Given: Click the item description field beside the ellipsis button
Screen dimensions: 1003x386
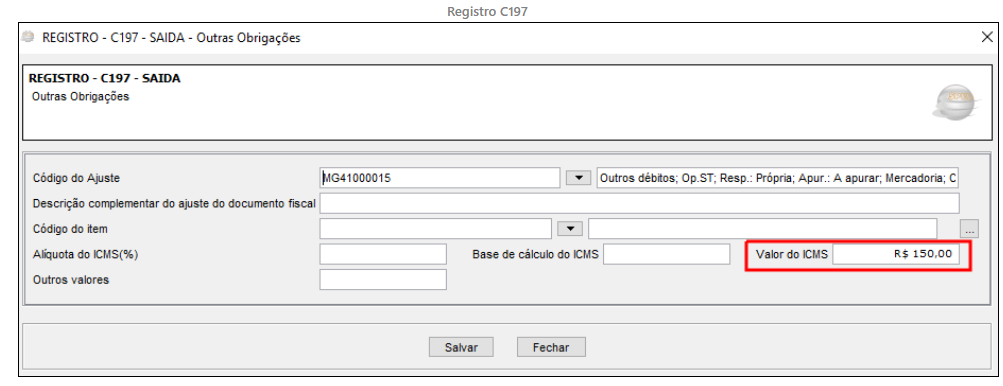Looking at the screenshot, I should coord(763,229).
